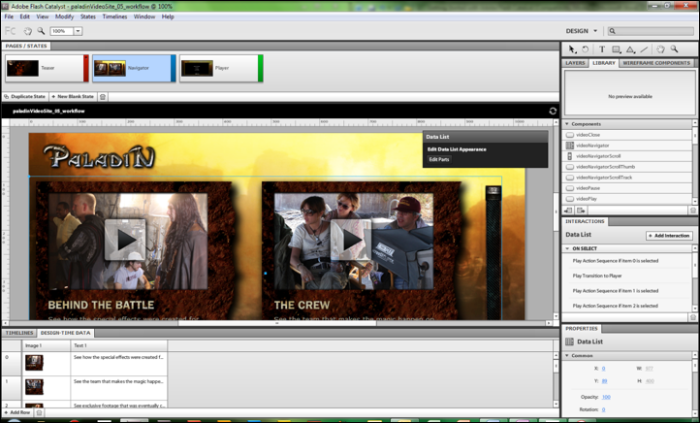
Task: Click the import to library icon
Action: click(568, 210)
